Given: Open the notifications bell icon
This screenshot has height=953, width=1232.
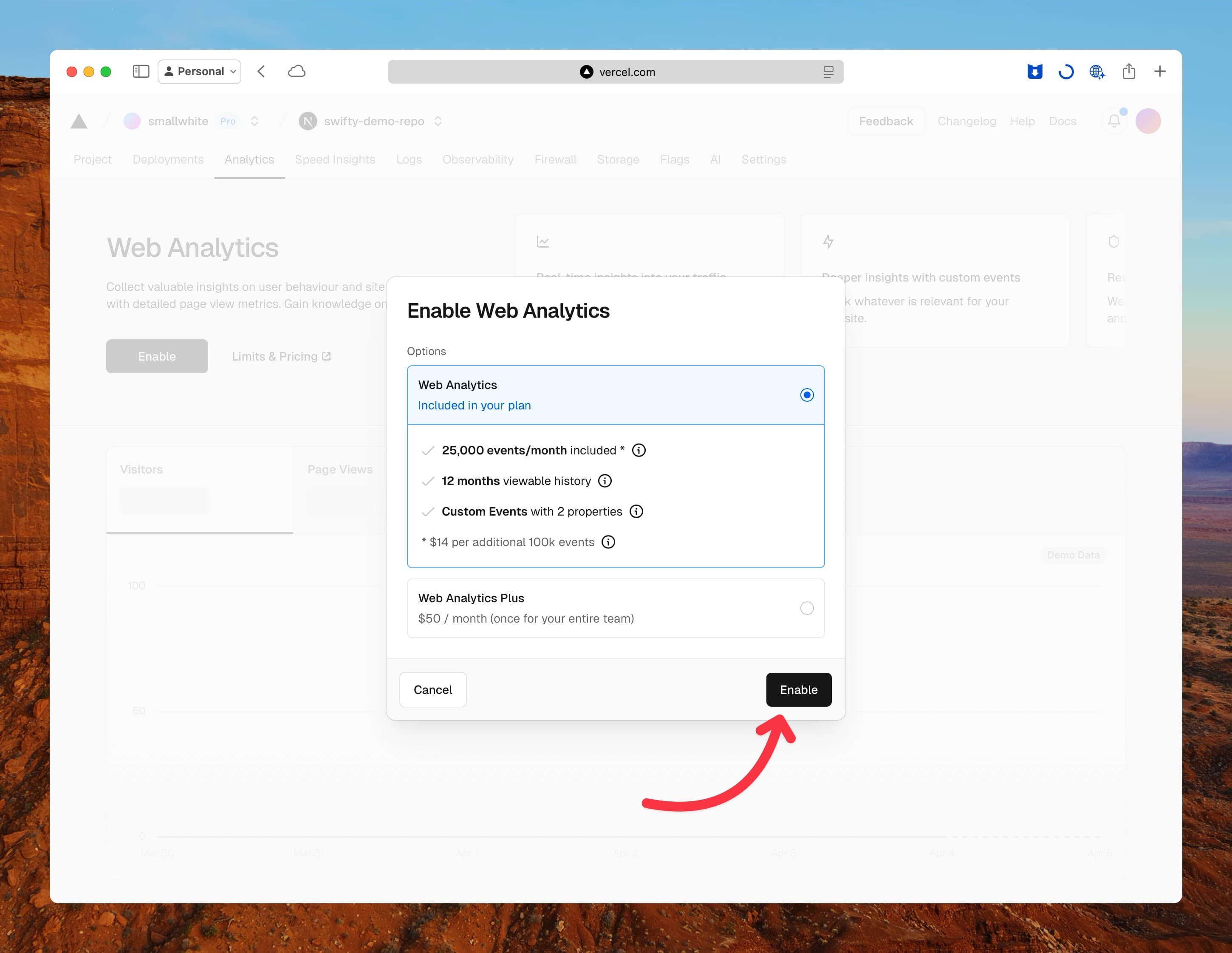Looking at the screenshot, I should pos(1114,121).
